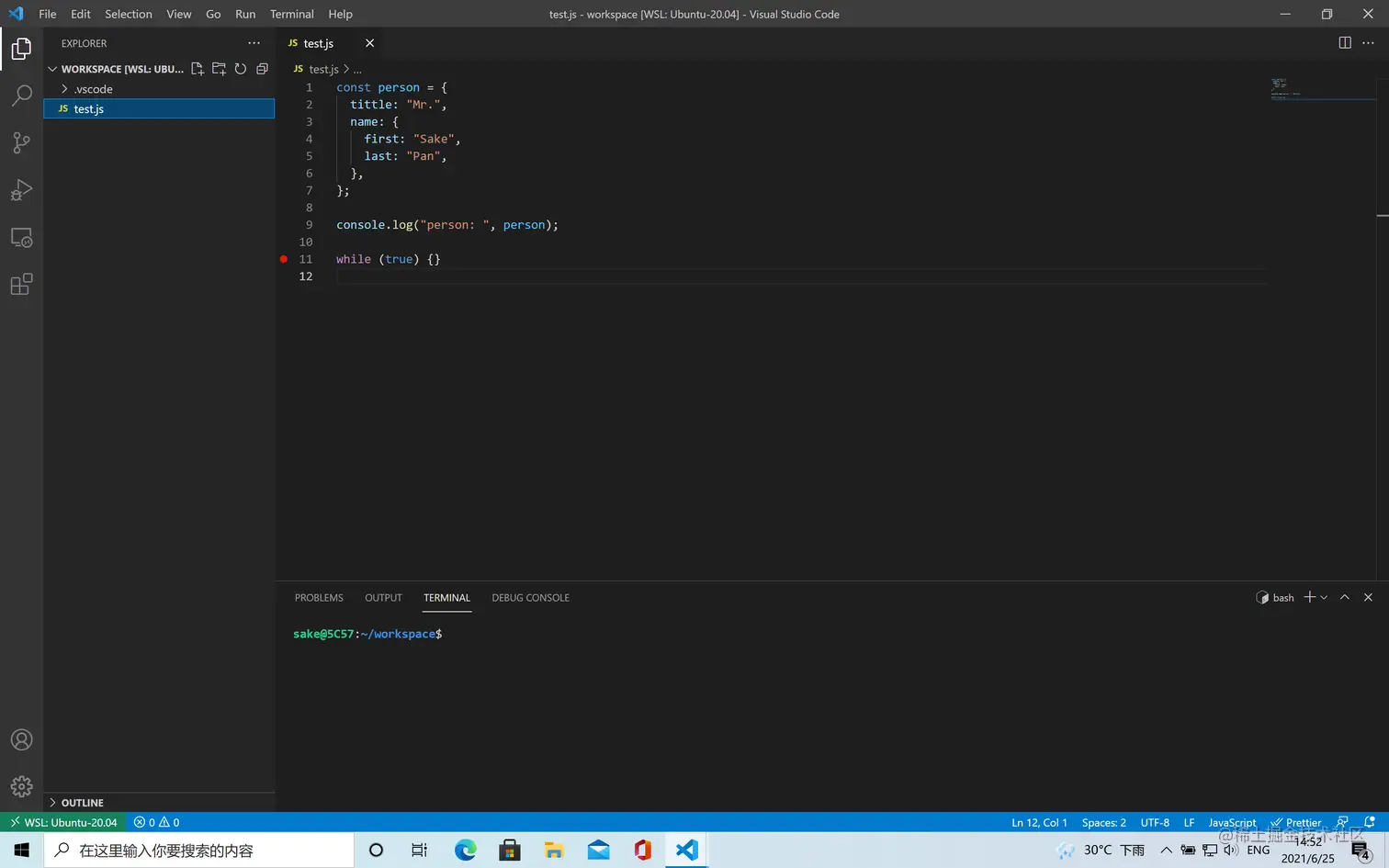Viewport: 1389px width, 868px height.
Task: Change Spaces: 2 indentation setting
Action: tap(1103, 822)
